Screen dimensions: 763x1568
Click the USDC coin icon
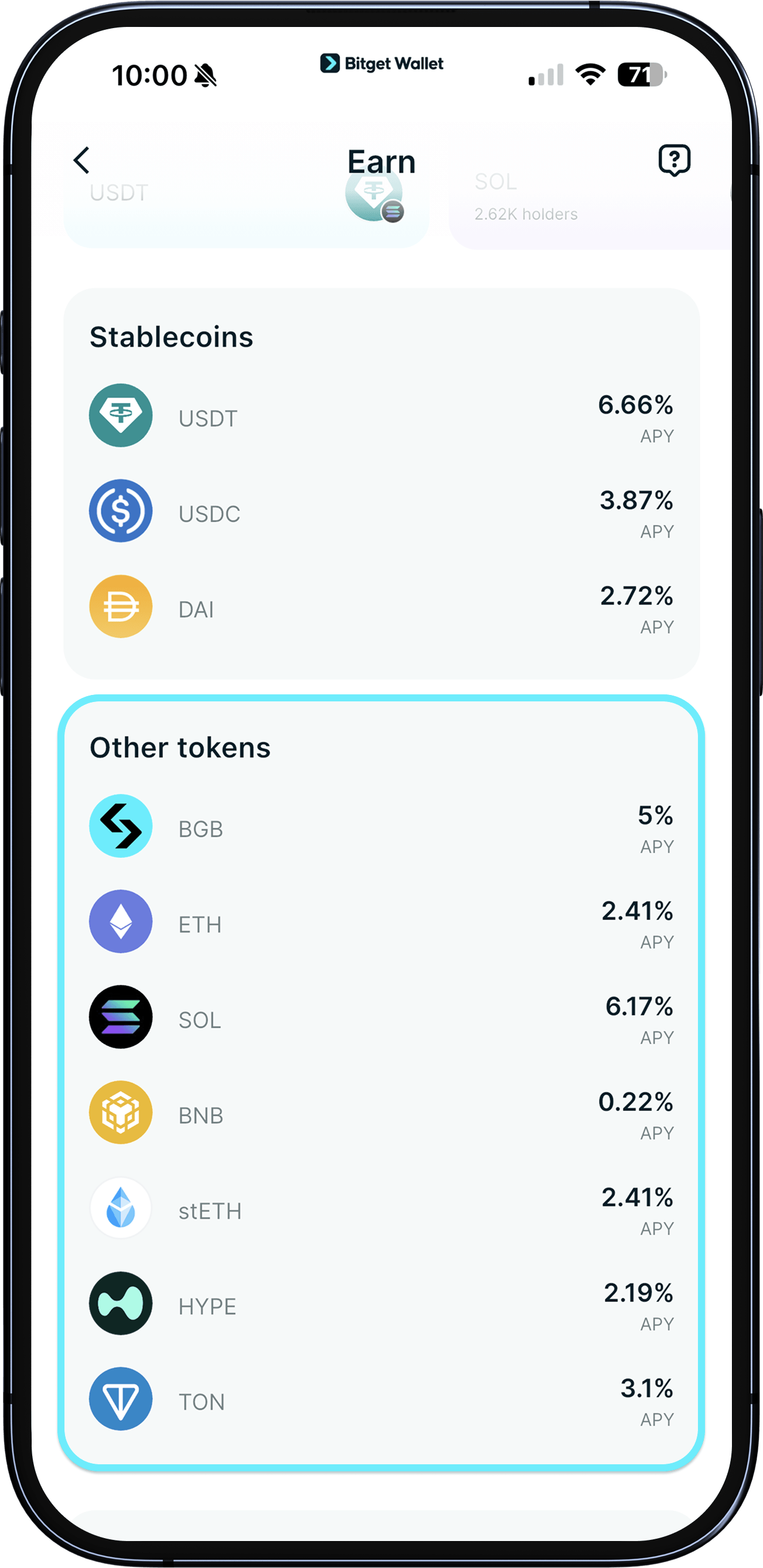(x=120, y=512)
